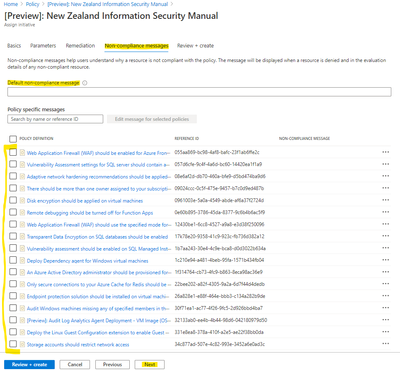Open more options for Adaptive network hardening row
This screenshot has width=400, height=371.
tap(386, 176)
